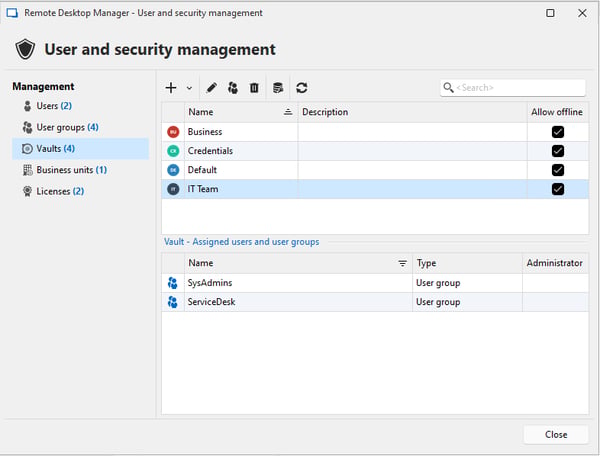Click the blue Default vault icon
Screen dimensions: 600x456
173,170
